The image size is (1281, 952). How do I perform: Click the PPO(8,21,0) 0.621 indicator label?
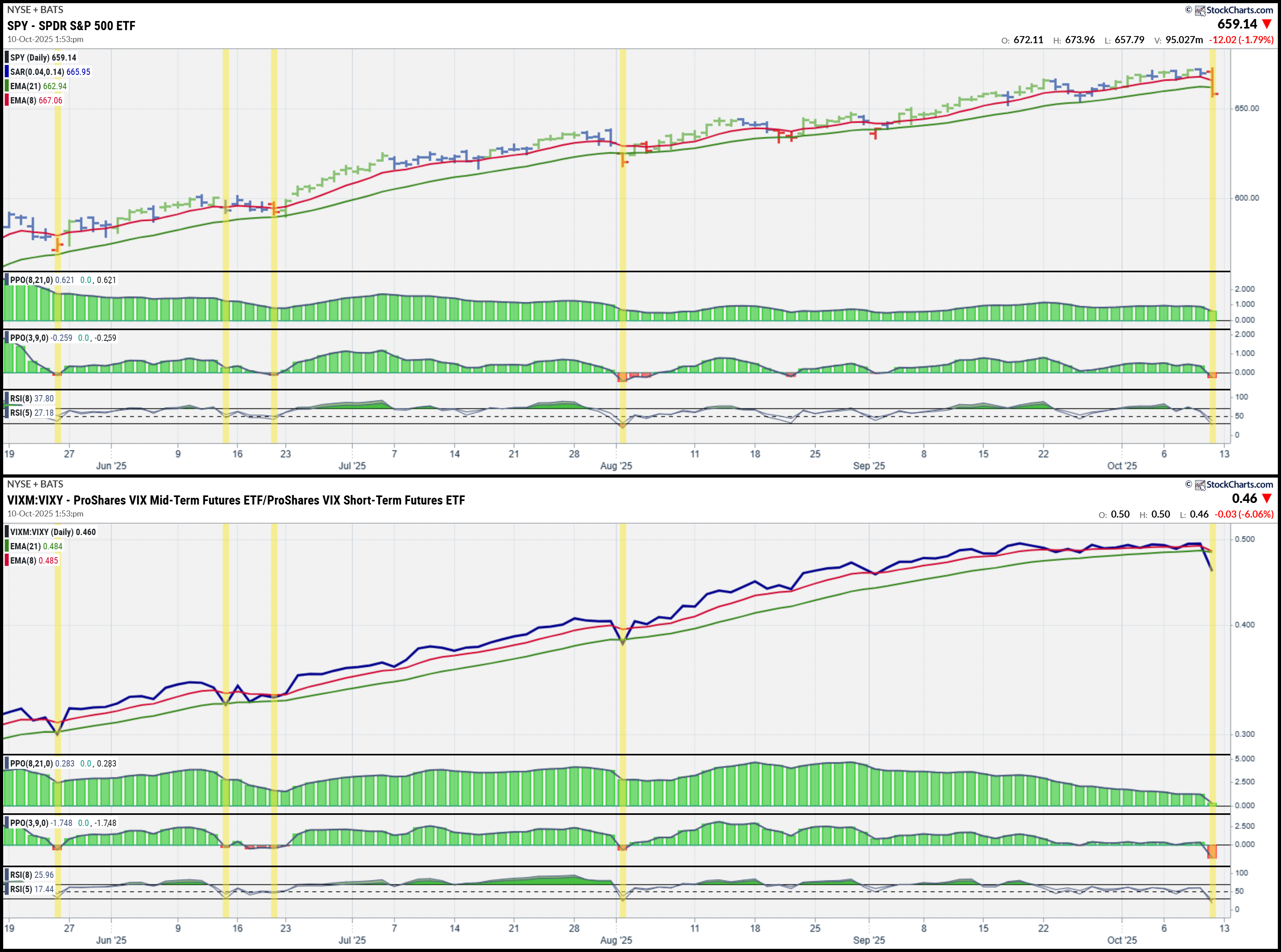coord(42,280)
